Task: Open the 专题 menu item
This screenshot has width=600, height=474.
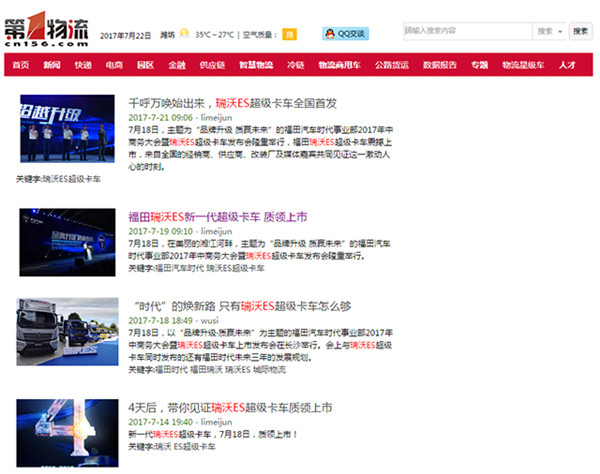Action: pyautogui.click(x=479, y=65)
